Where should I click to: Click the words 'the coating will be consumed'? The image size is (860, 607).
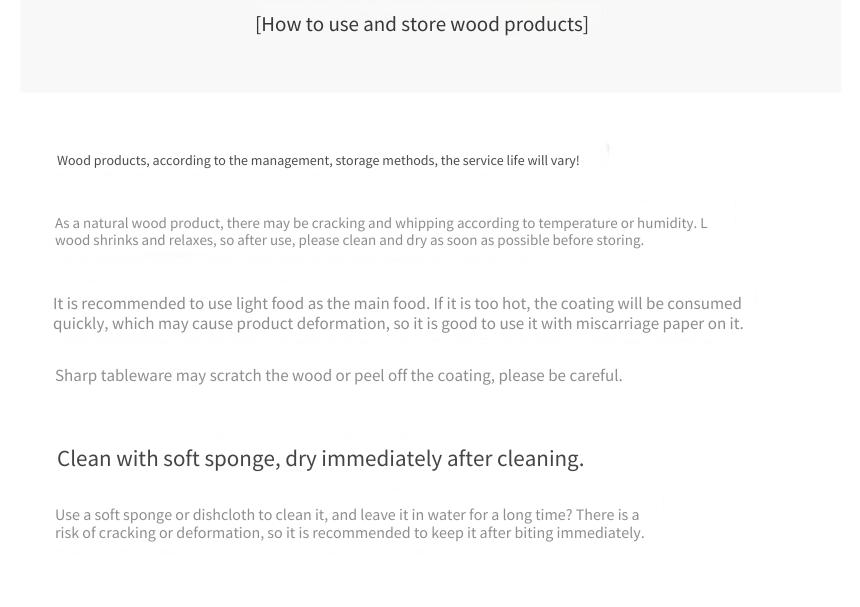click(637, 304)
